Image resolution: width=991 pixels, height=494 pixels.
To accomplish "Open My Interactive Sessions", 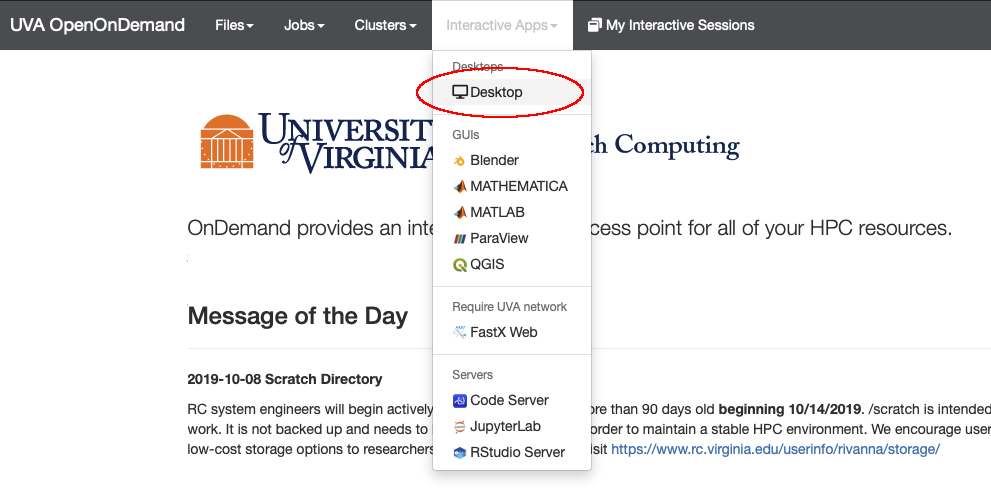I will click(x=671, y=25).
